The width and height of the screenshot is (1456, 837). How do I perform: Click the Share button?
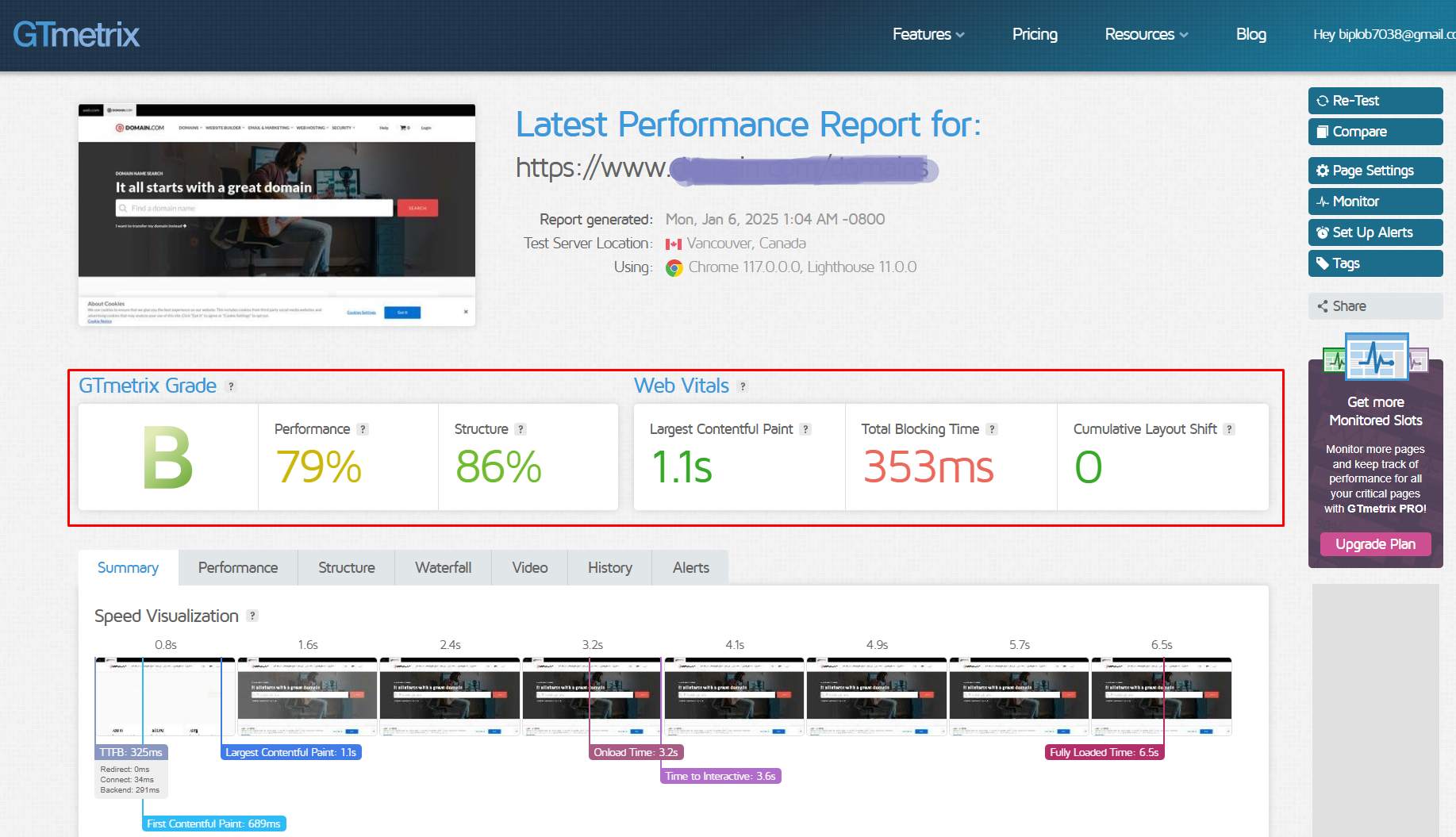tap(1375, 306)
